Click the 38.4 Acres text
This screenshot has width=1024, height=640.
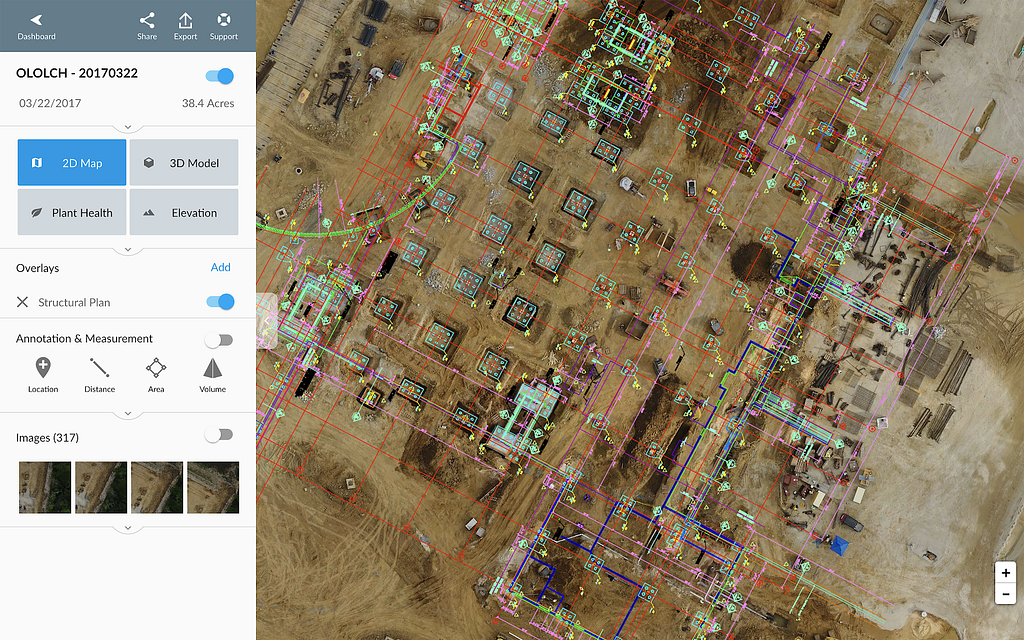[208, 103]
